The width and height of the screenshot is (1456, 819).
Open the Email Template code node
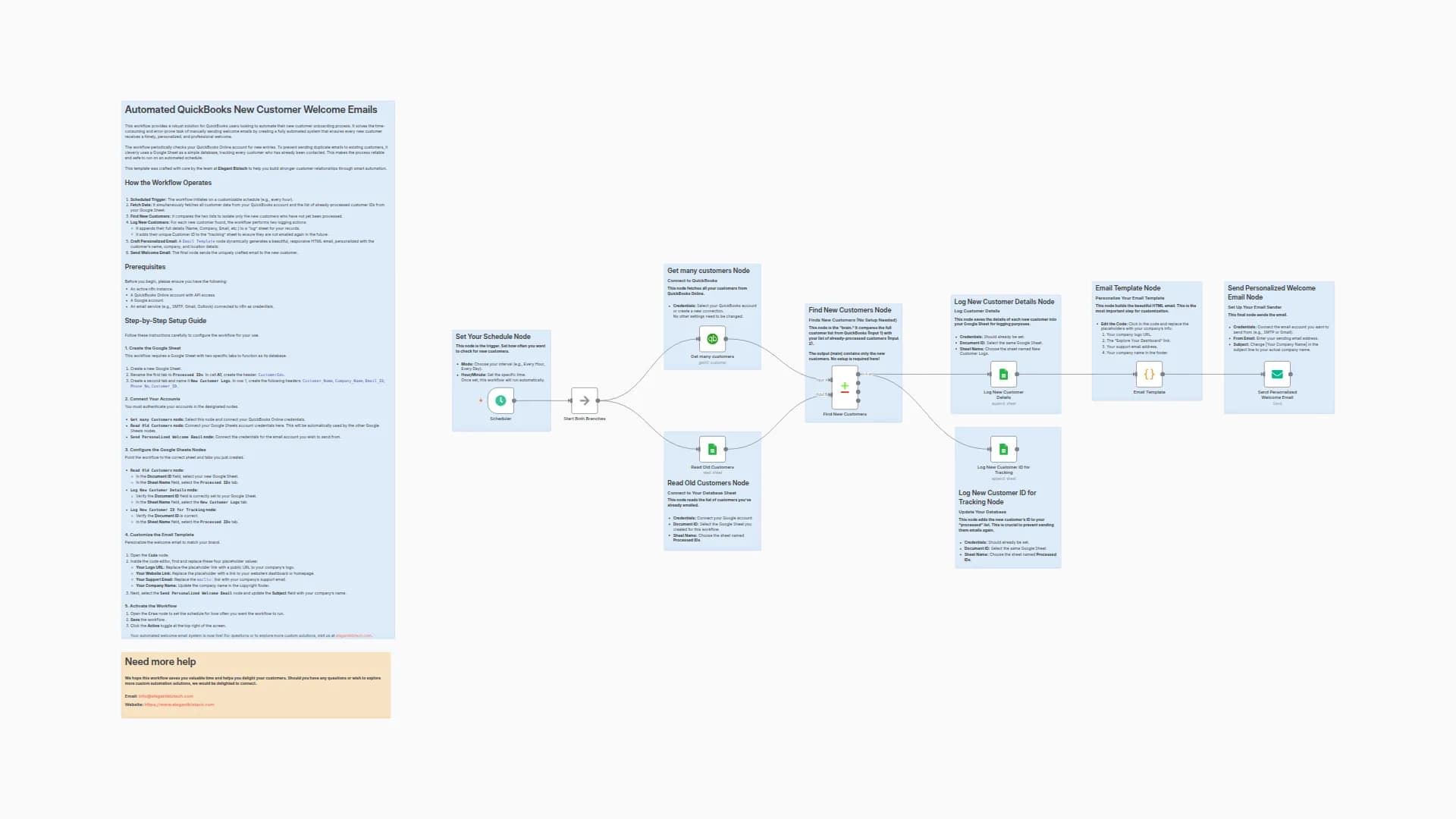pos(1149,374)
